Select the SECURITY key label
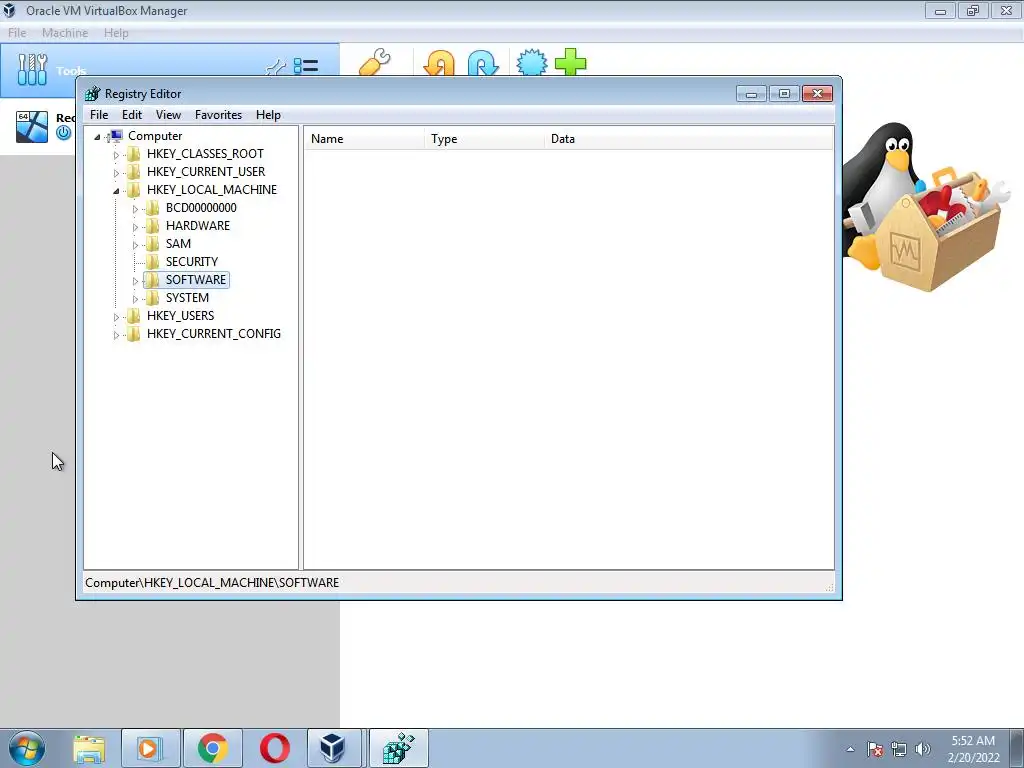Screen dimensions: 1024x768 pos(192,262)
